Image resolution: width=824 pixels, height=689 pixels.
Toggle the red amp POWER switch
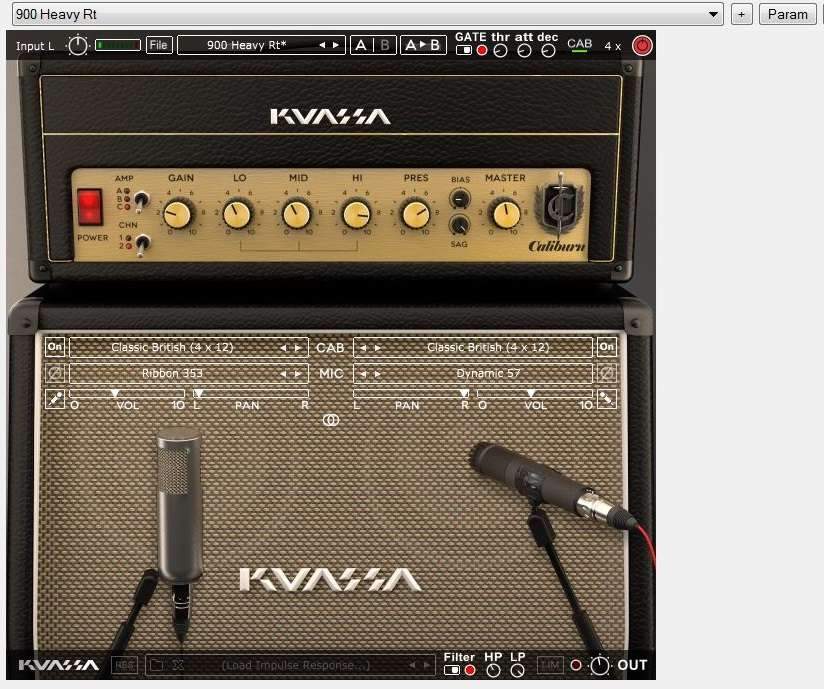[x=91, y=206]
